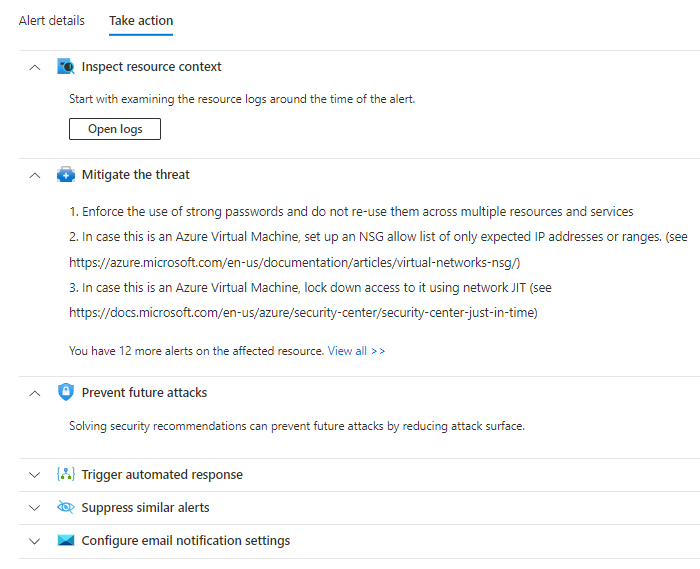Open the View all alerts link

tap(356, 351)
